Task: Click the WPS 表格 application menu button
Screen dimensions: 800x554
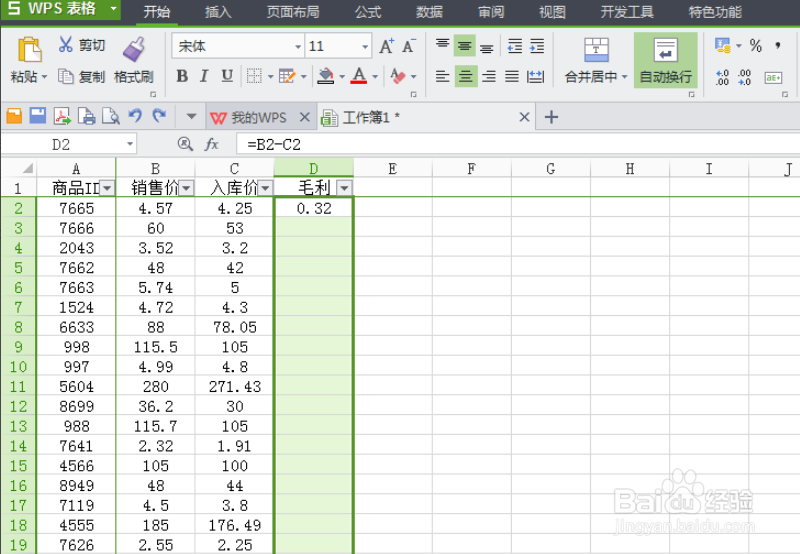Action: pos(61,9)
